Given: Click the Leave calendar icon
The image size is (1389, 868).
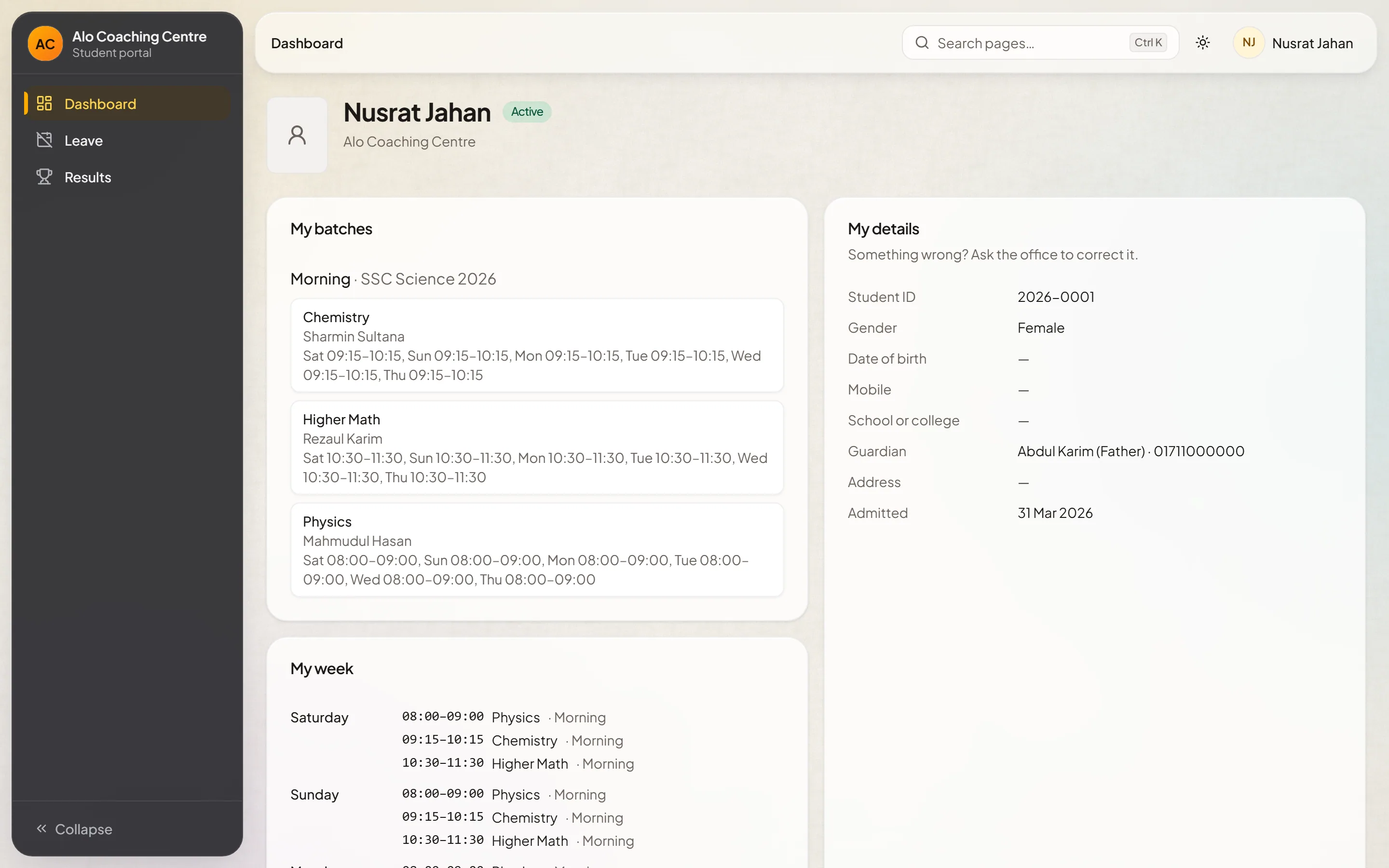Looking at the screenshot, I should pyautogui.click(x=44, y=140).
